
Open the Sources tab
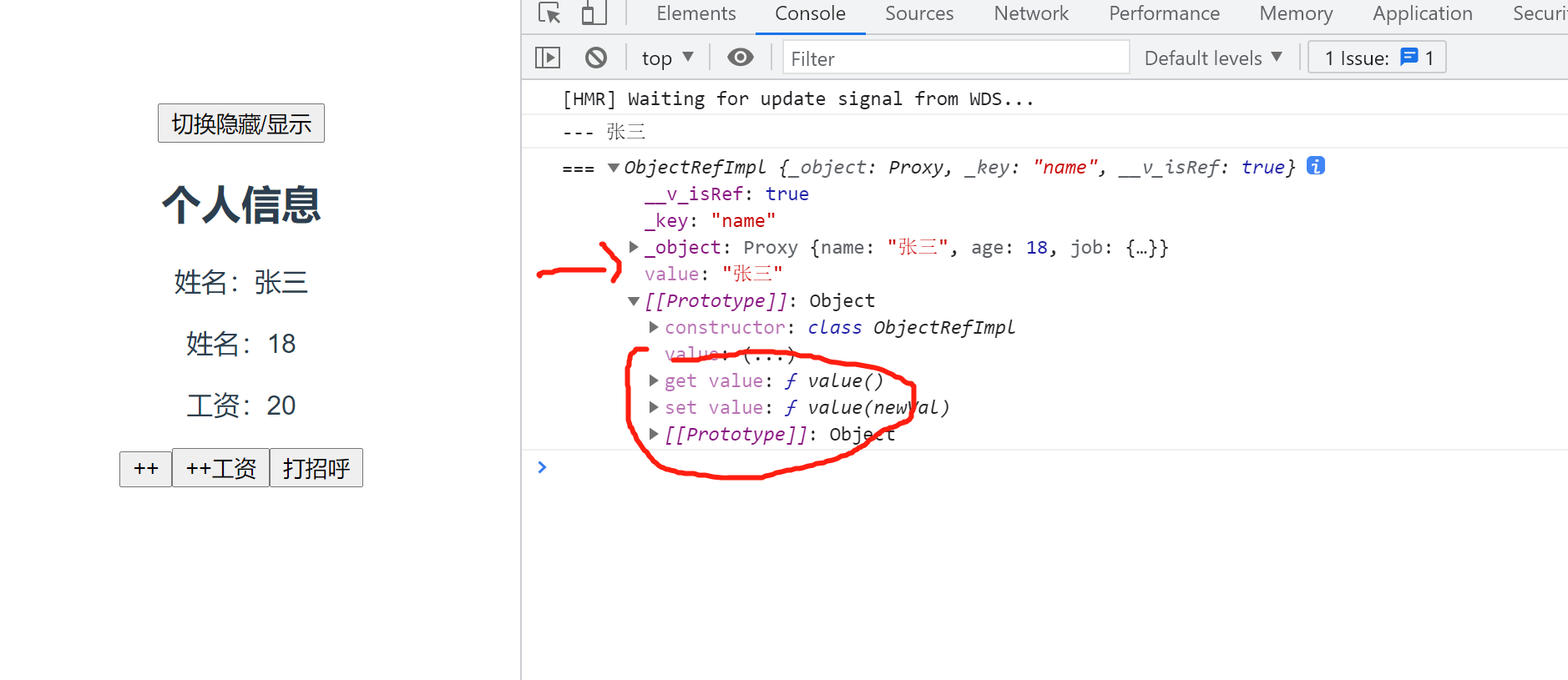coord(919,13)
